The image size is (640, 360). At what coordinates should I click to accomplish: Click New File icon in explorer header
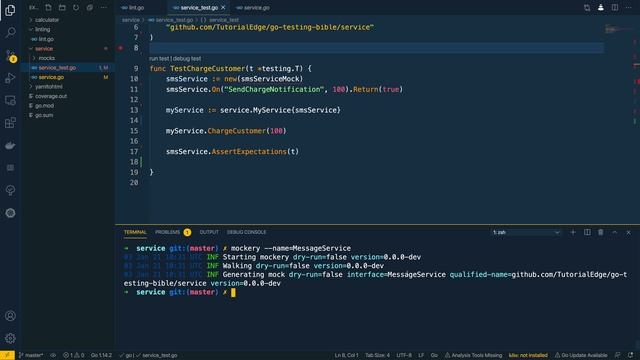(48, 7)
